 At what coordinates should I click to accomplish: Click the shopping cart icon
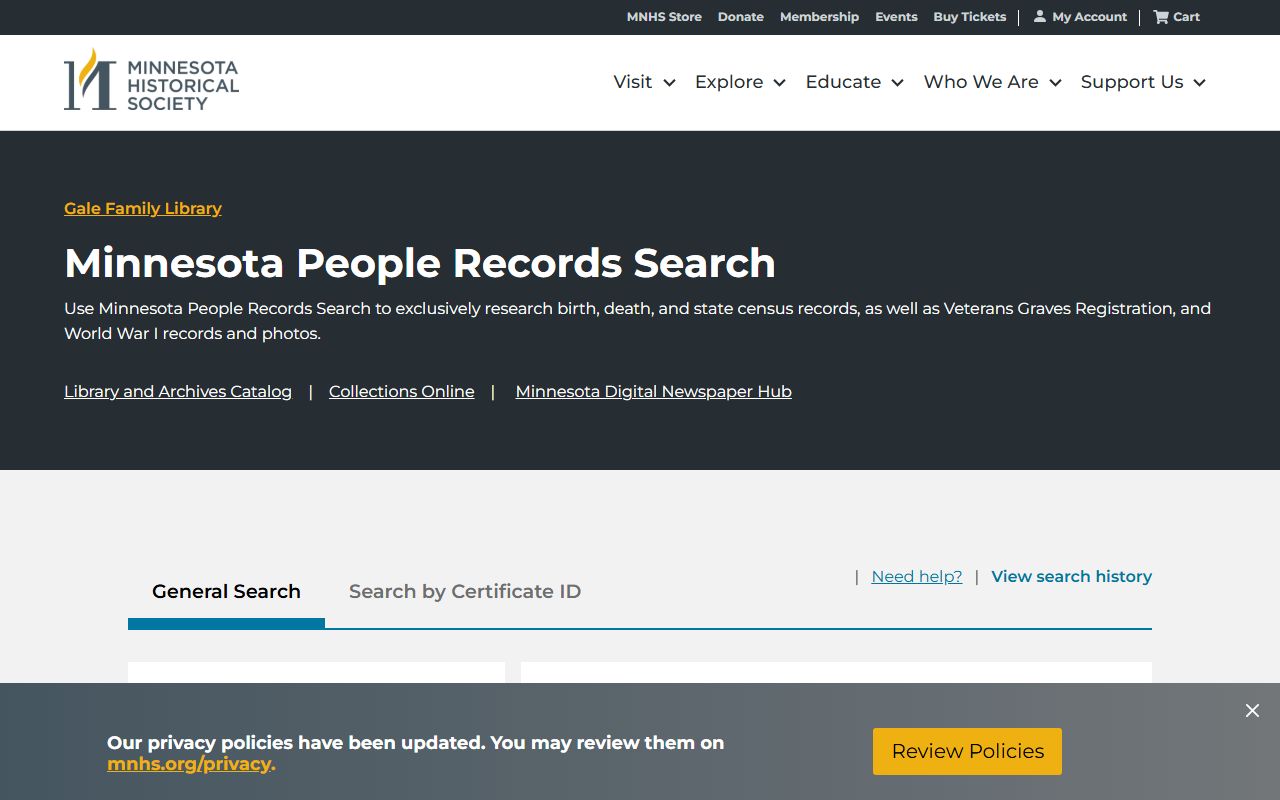tap(1160, 16)
